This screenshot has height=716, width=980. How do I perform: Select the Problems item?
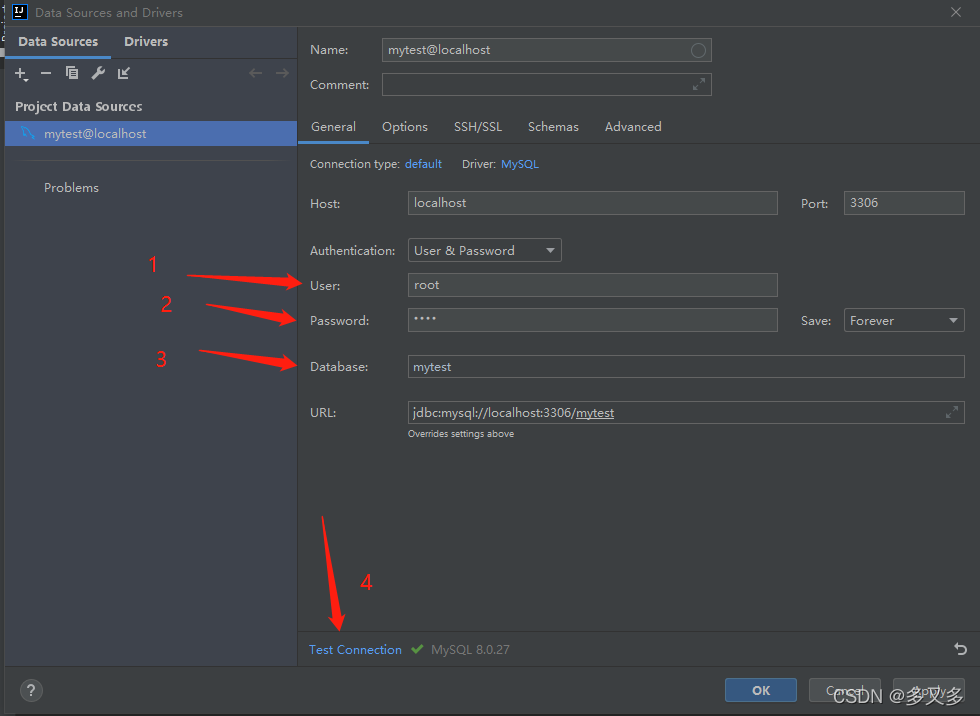[x=71, y=187]
